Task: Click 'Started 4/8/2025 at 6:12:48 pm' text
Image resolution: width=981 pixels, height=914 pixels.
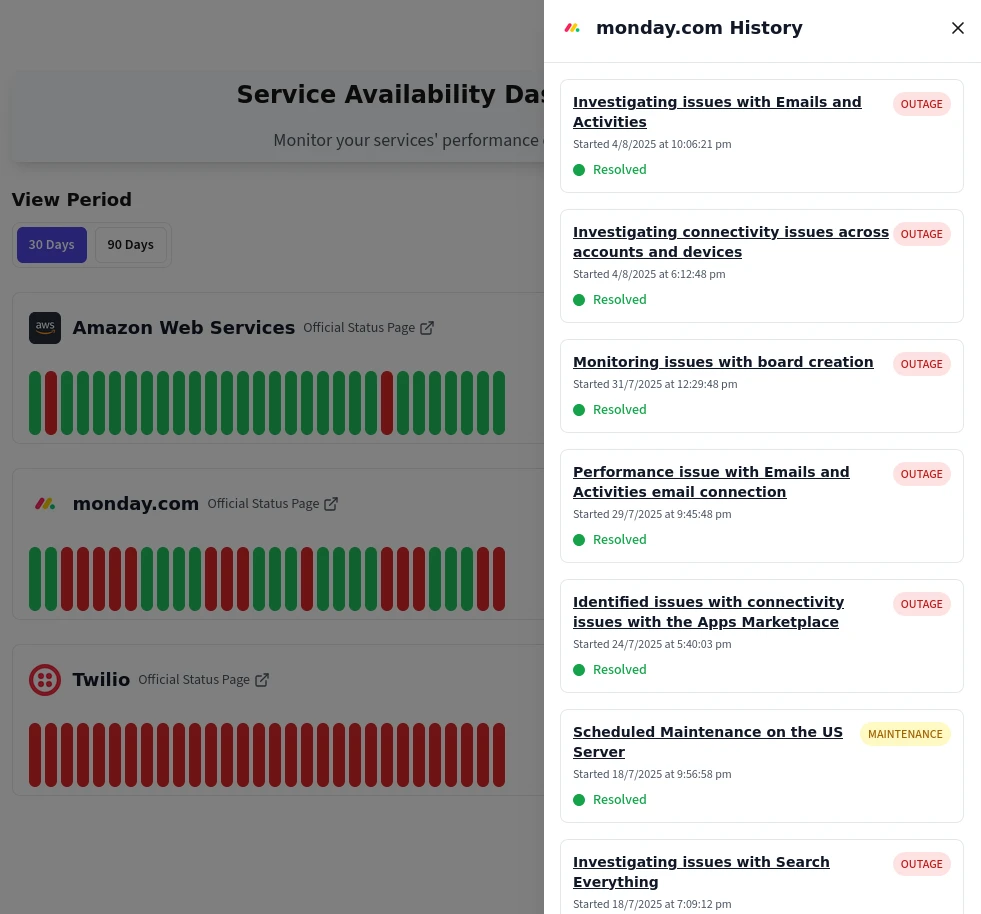Action: 649,274
